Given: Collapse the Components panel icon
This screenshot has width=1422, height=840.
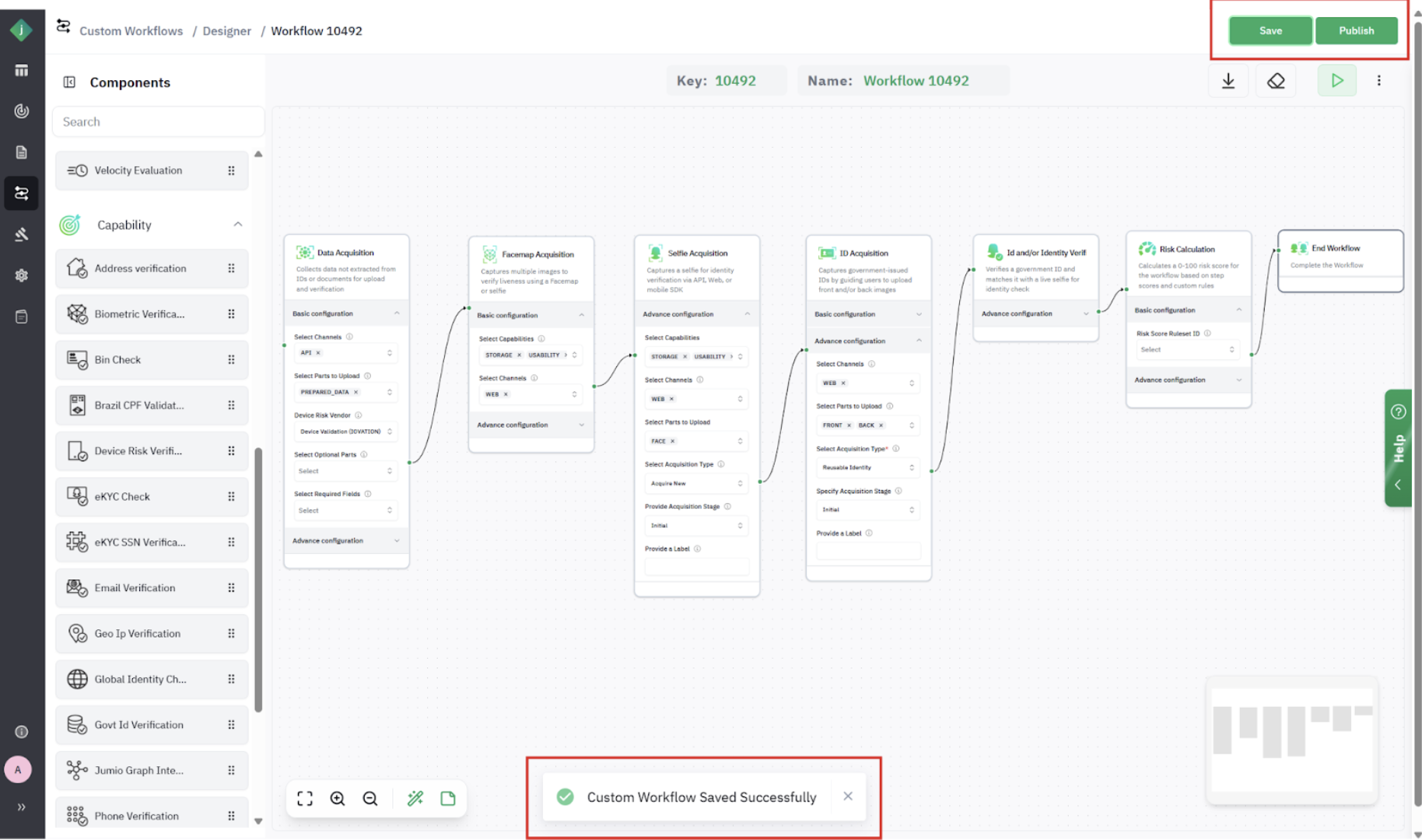Looking at the screenshot, I should point(69,82).
